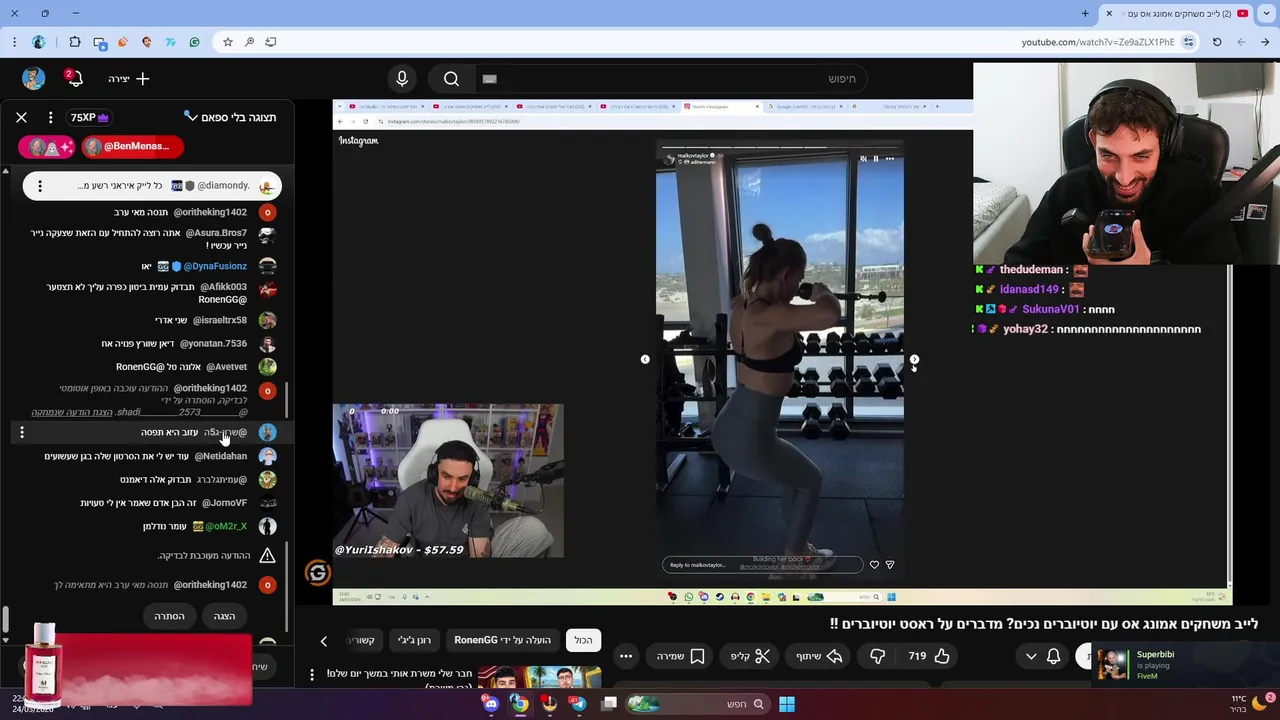Screen dimensions: 1280x720
Task: Select the cut-off 'קשורי' filter chip
Action: click(362, 640)
